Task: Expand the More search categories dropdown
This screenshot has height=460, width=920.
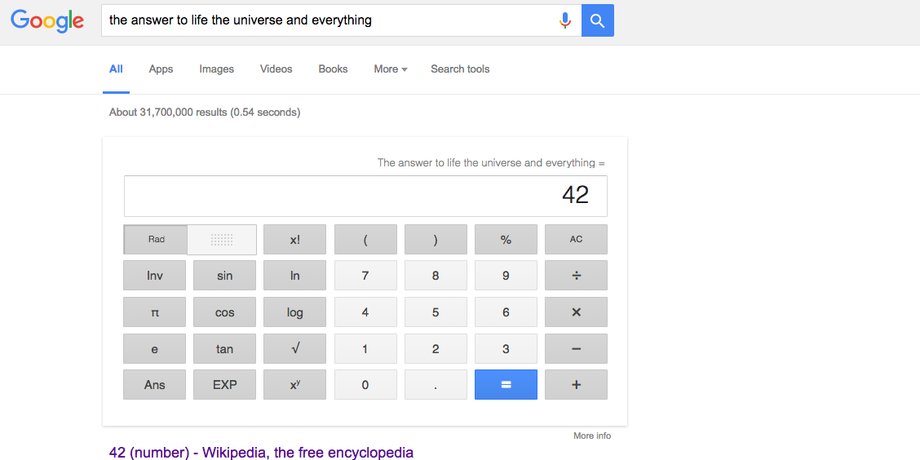Action: (x=390, y=69)
